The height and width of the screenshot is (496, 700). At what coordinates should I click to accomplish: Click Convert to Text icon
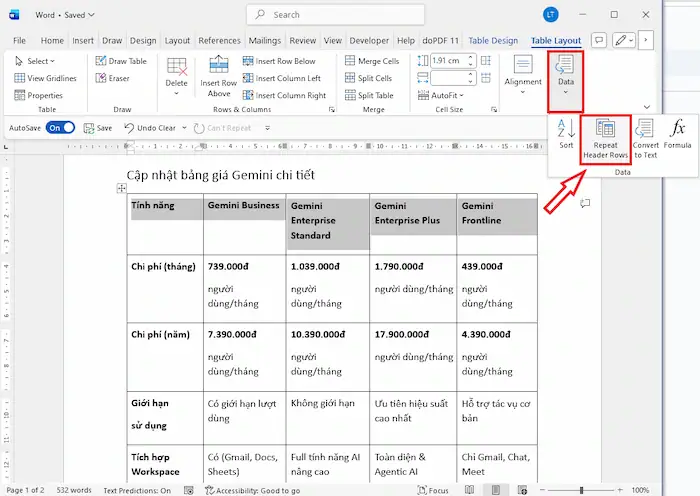645,139
